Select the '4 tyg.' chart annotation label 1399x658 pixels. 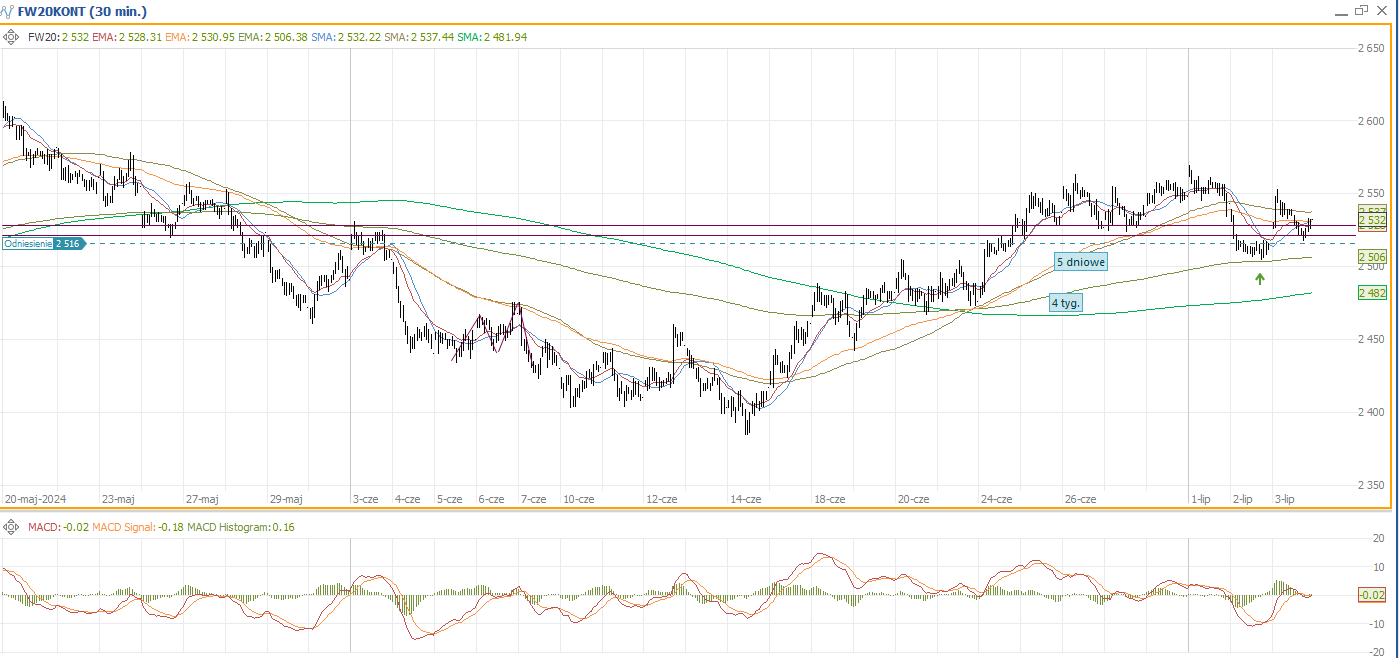(1066, 302)
